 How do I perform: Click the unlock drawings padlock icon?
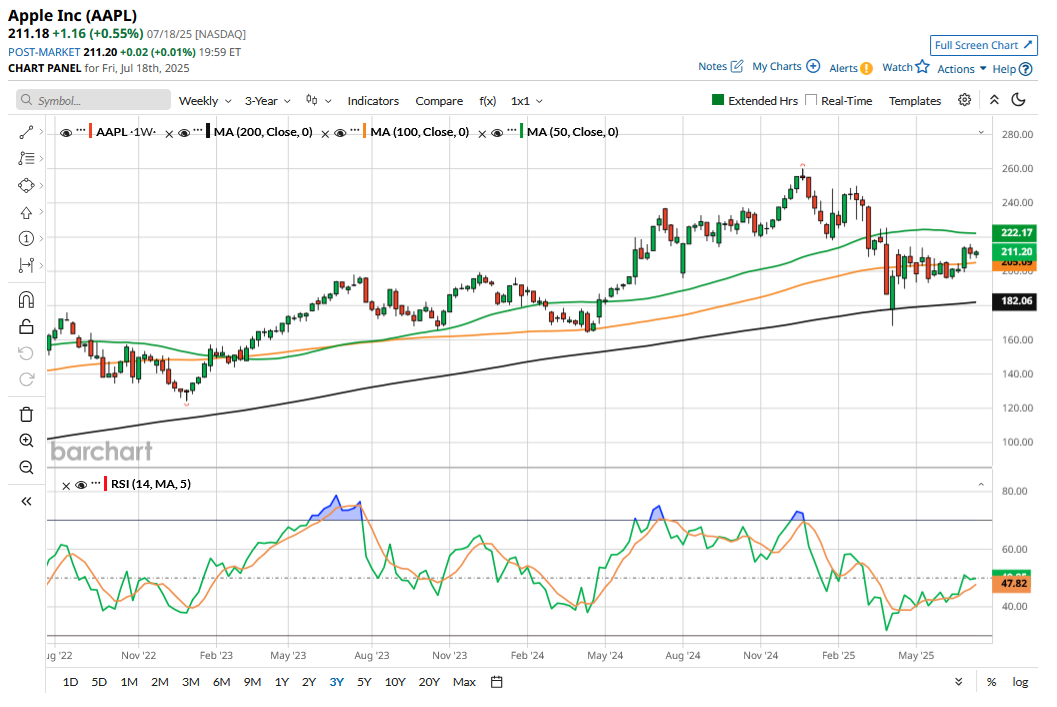26,327
